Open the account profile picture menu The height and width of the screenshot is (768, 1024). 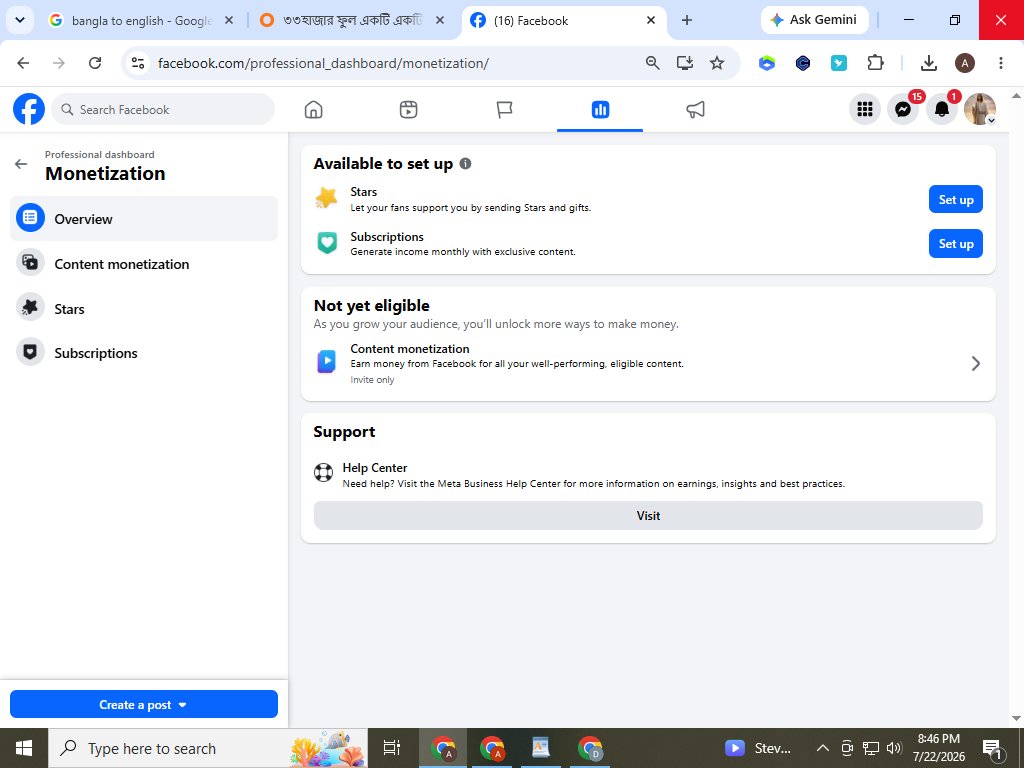point(980,109)
